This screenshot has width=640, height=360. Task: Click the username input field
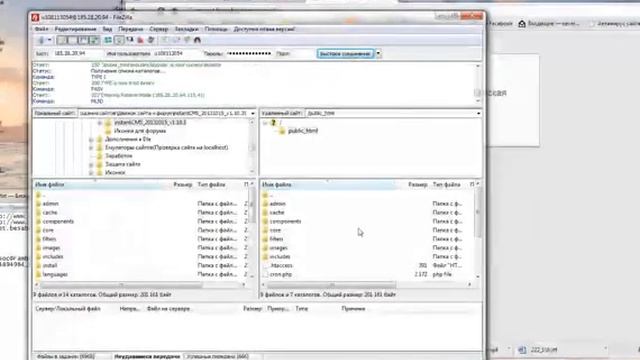176,53
